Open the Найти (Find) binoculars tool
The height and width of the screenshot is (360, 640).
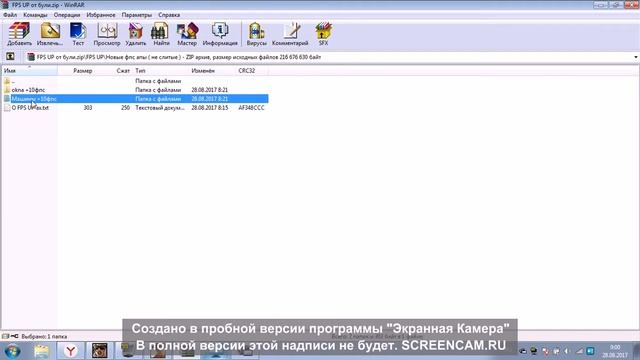pyautogui.click(x=161, y=34)
